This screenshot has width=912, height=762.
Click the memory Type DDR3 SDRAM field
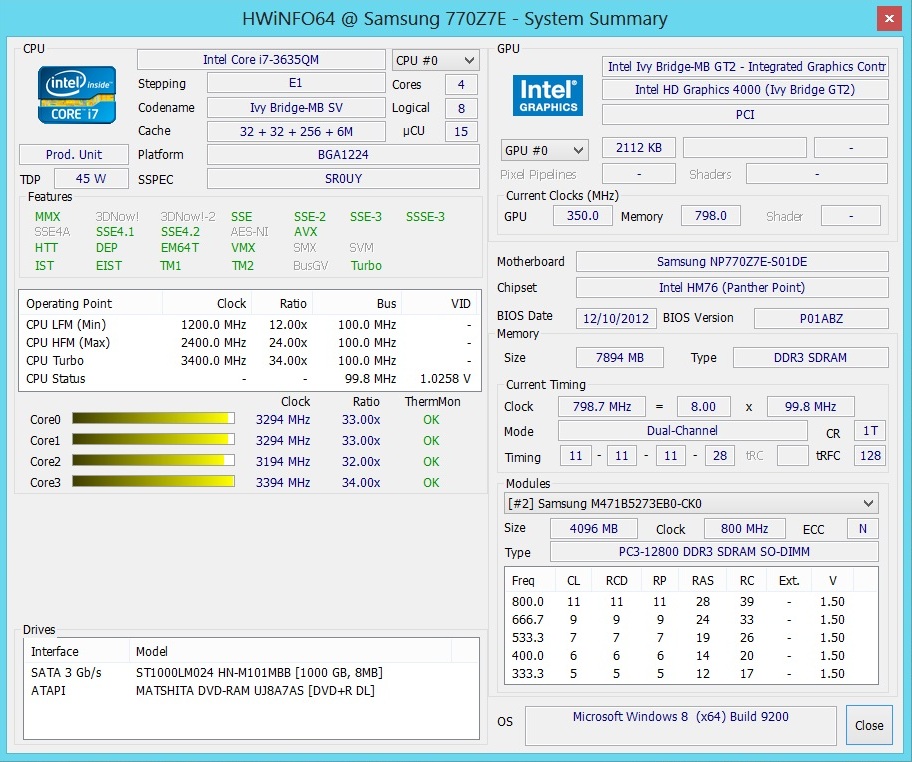[x=810, y=358]
